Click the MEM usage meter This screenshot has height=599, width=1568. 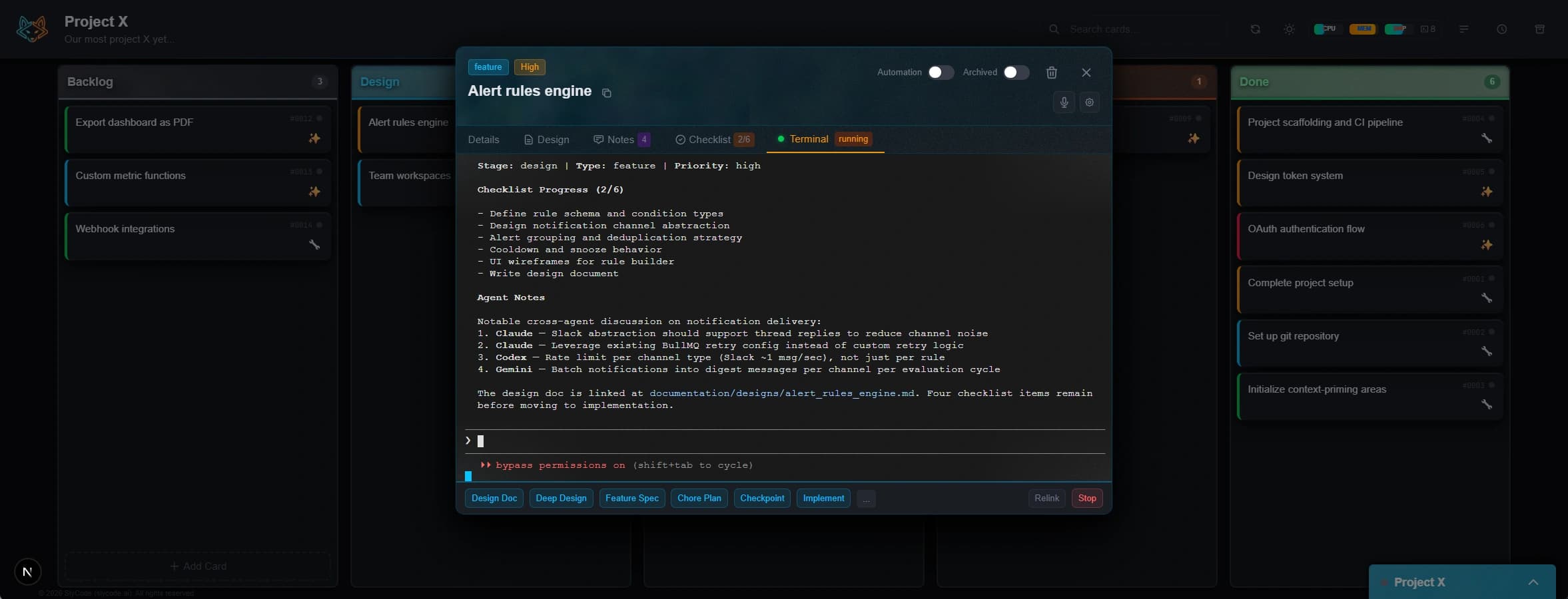click(x=1362, y=29)
